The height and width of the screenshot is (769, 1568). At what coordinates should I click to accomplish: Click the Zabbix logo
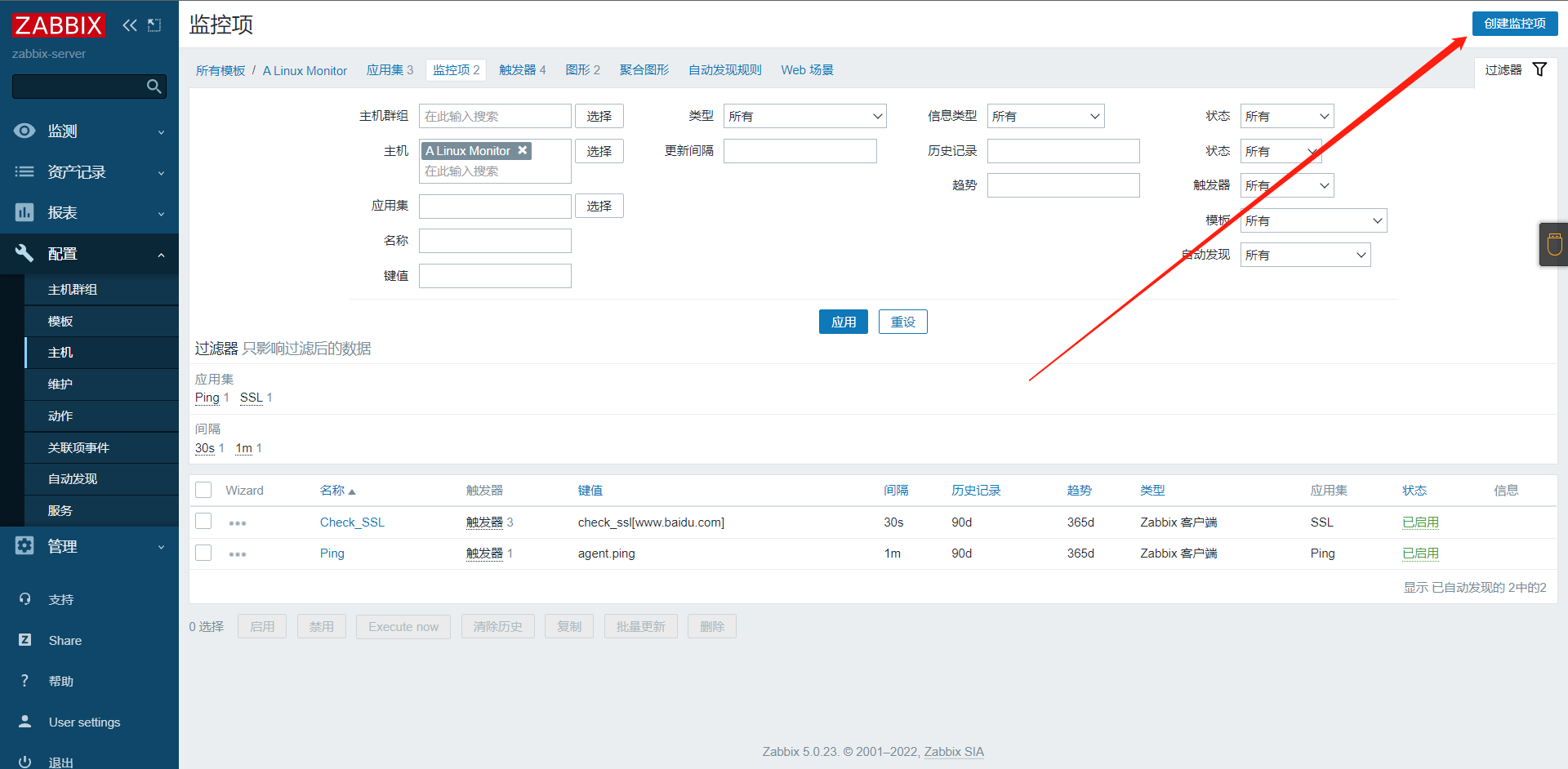[x=59, y=25]
